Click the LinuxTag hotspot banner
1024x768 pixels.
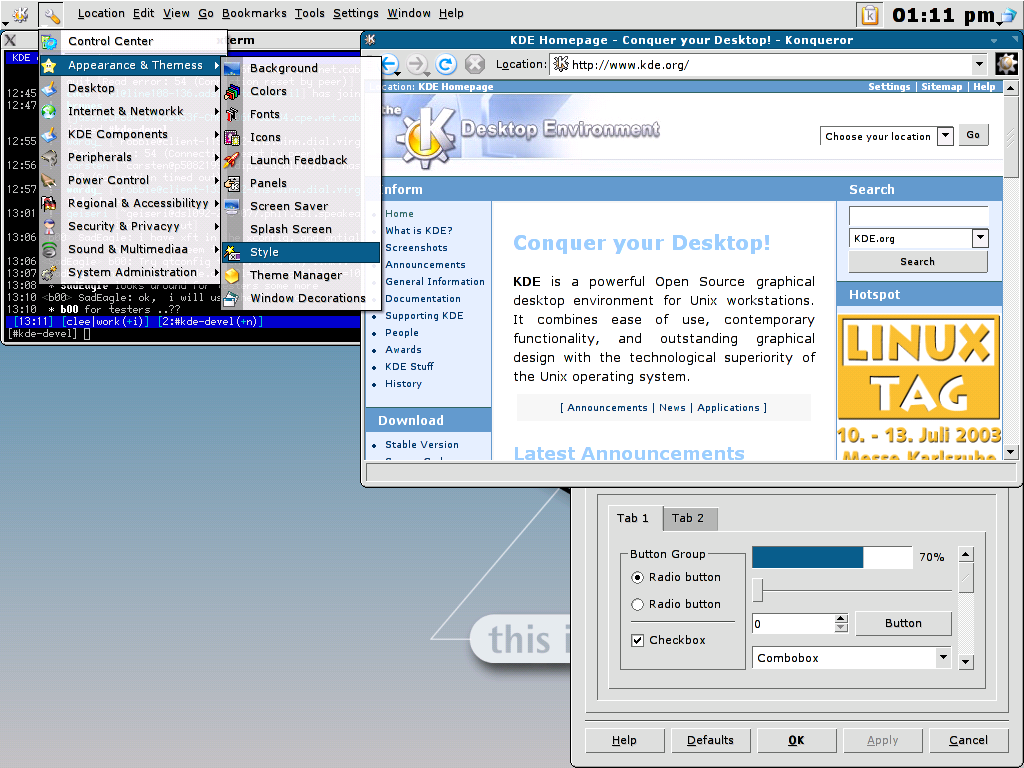pos(918,389)
